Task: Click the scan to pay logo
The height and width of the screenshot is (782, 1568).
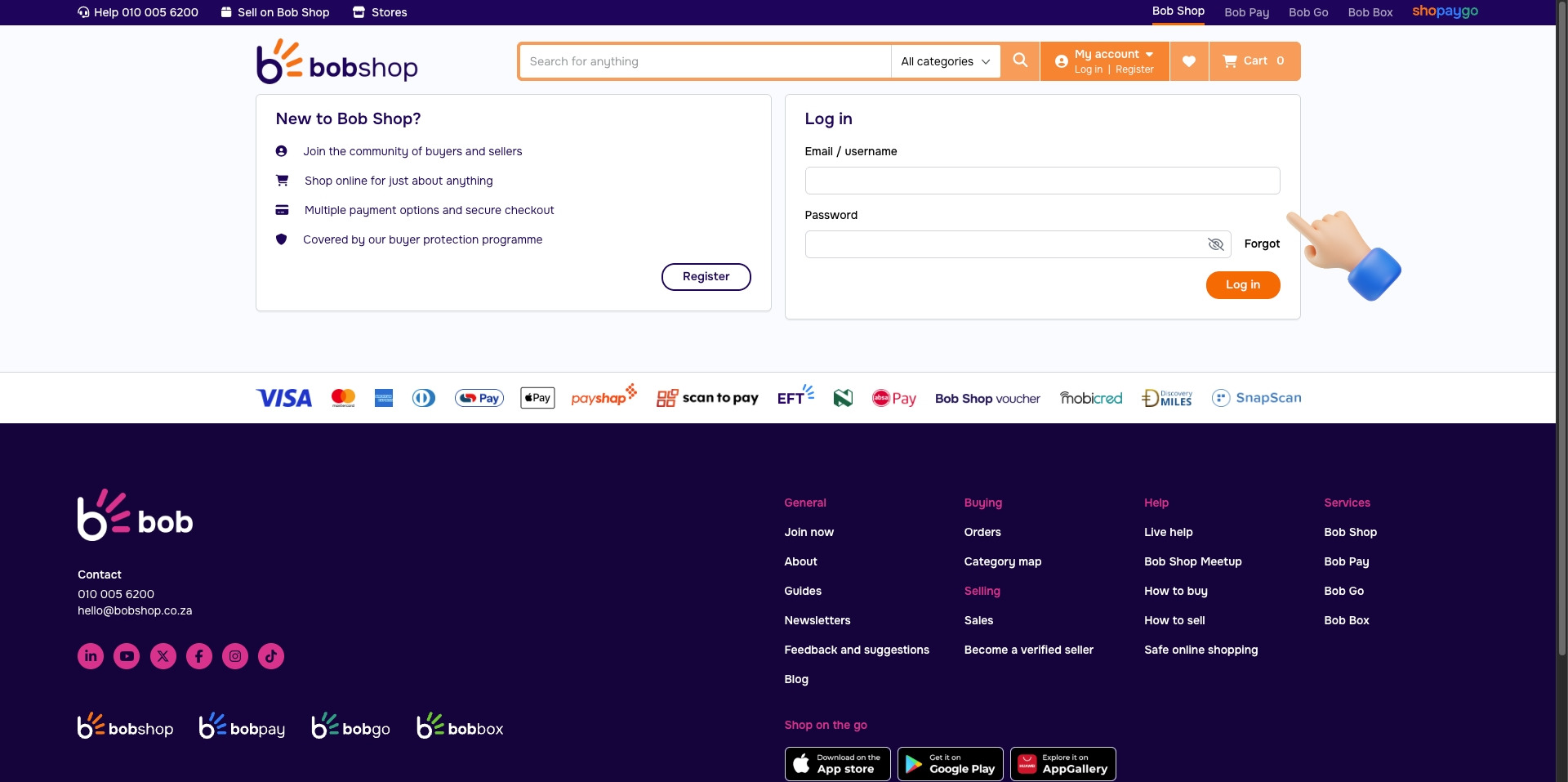Action: click(x=707, y=398)
